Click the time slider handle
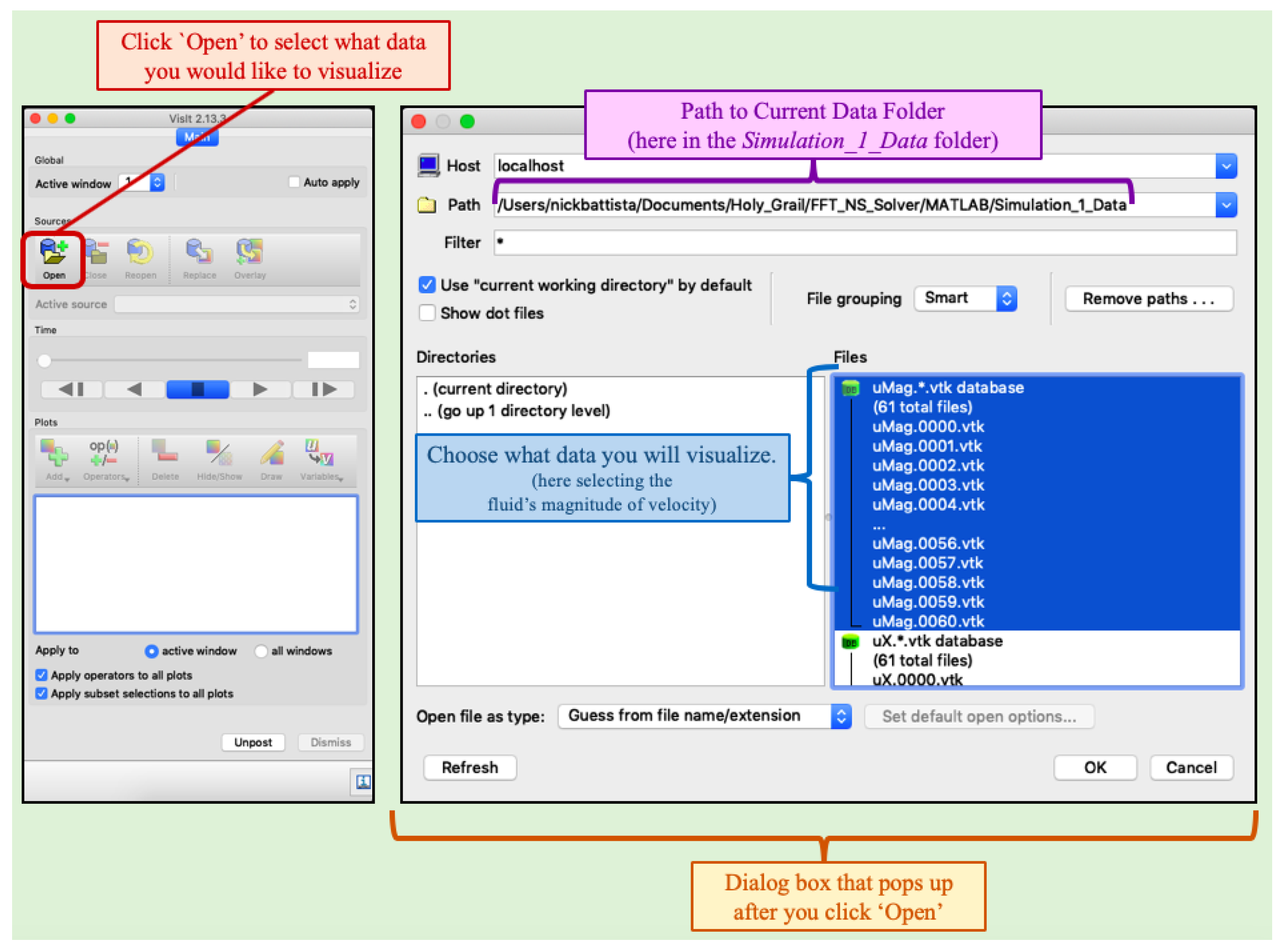Screen dimensions: 1283x952 [45, 361]
